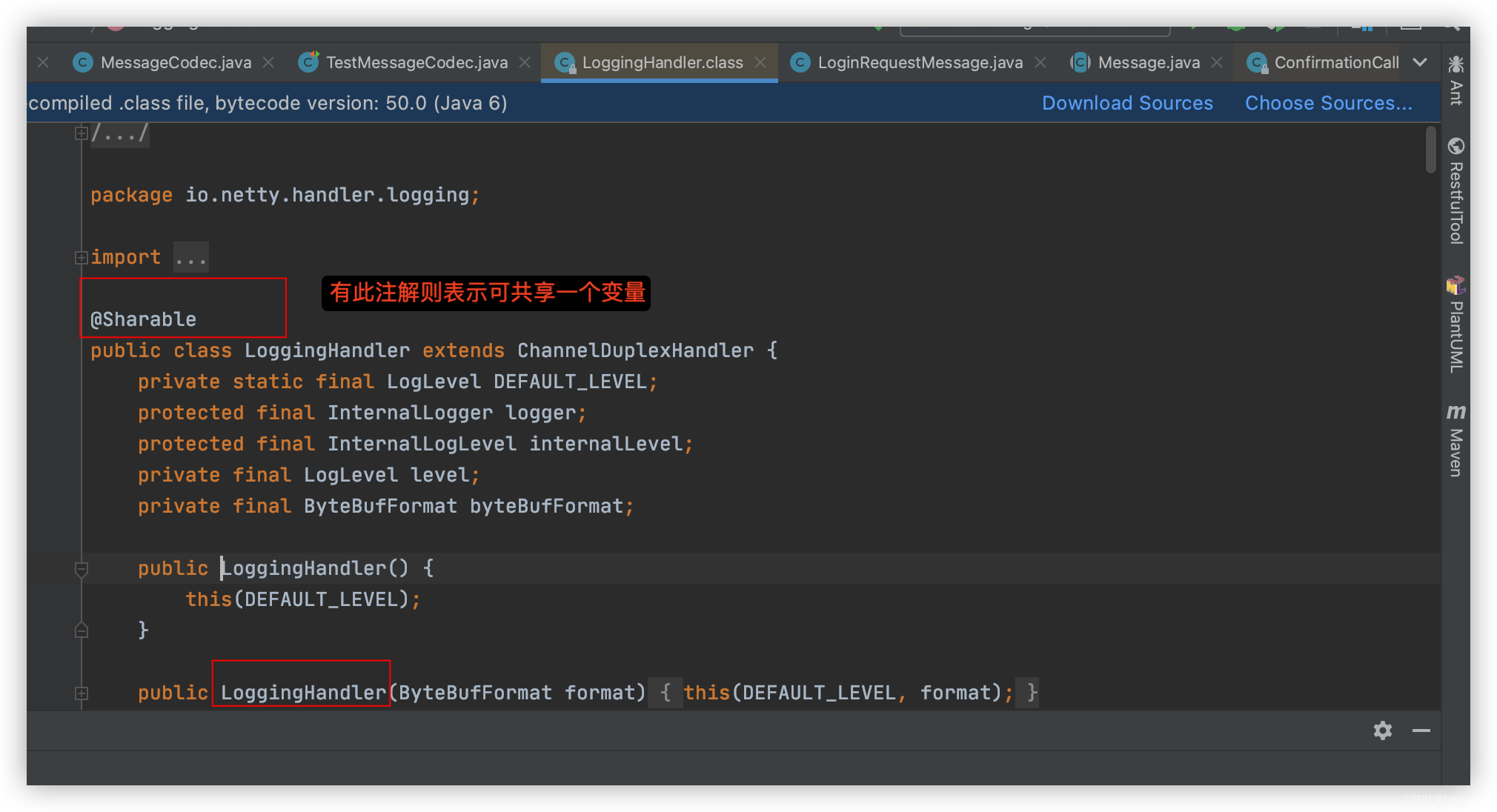The height and width of the screenshot is (812, 1497).
Task: Click the @Sharable annotation
Action: tap(144, 320)
